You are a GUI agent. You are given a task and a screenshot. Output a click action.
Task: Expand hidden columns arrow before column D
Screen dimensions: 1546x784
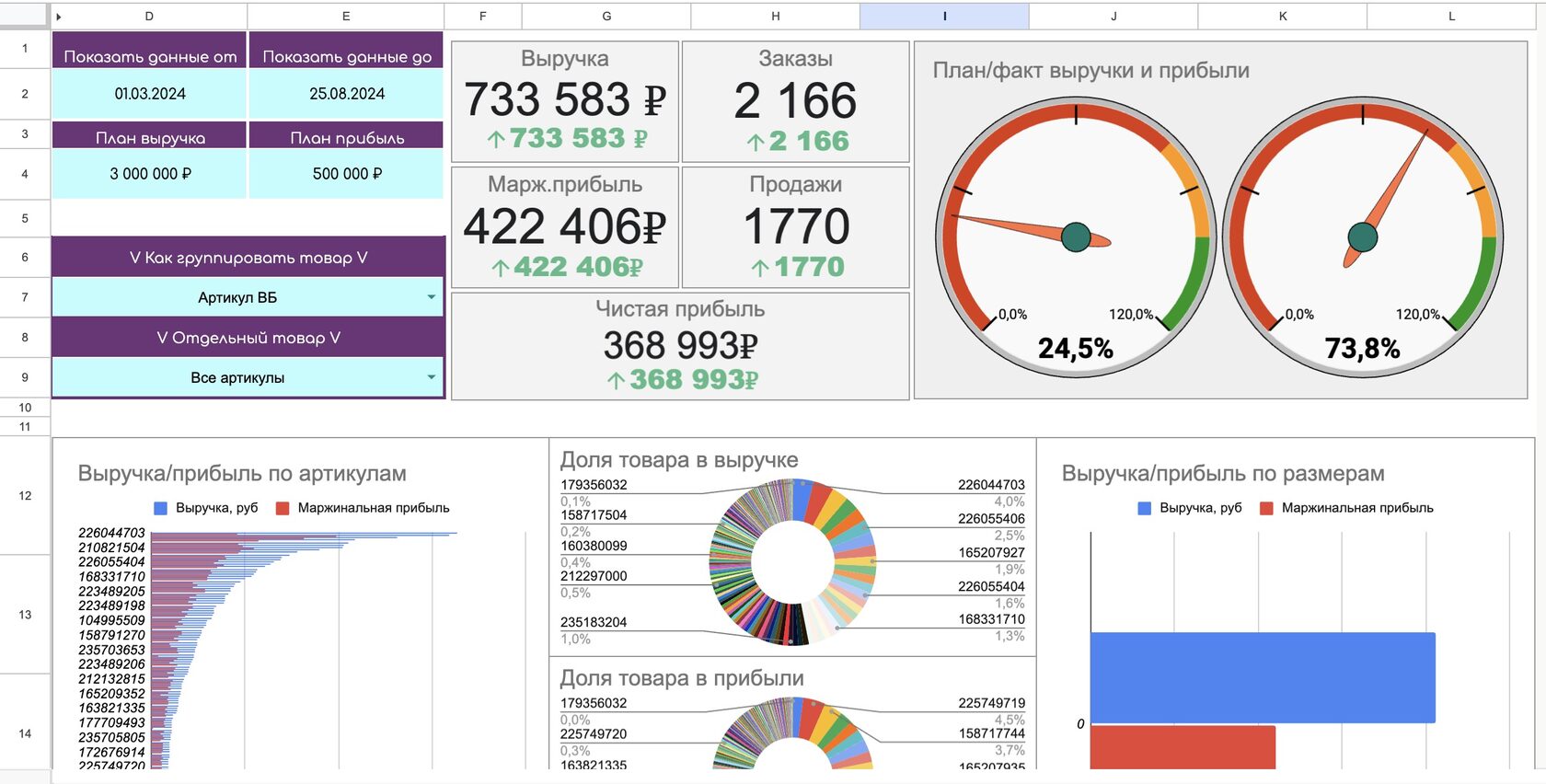click(x=59, y=17)
